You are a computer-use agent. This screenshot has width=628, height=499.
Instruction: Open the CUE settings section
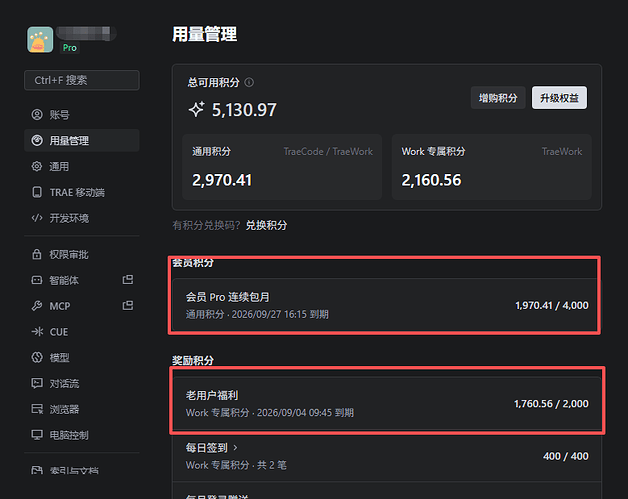click(x=82, y=332)
